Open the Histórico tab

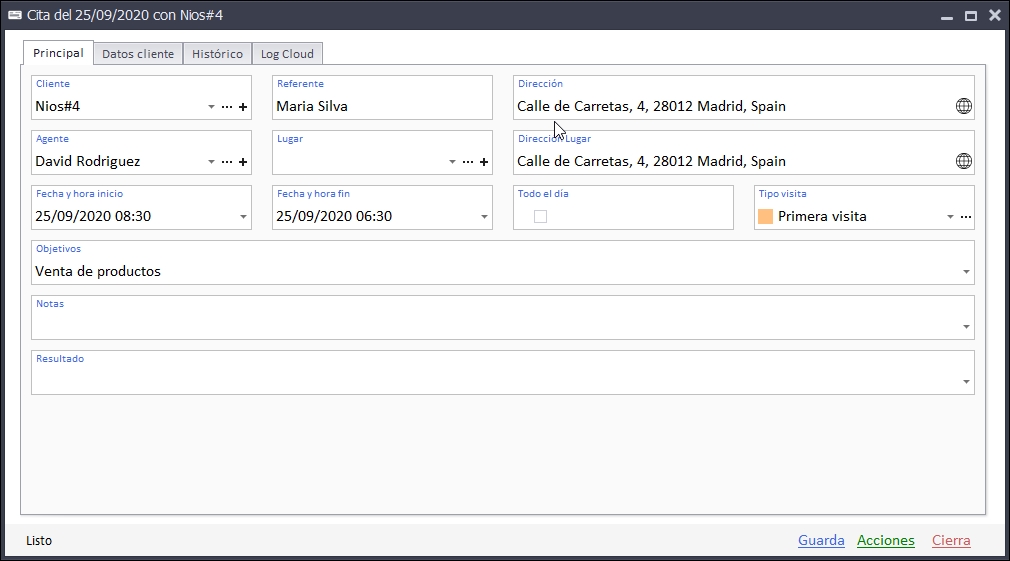tap(217, 54)
